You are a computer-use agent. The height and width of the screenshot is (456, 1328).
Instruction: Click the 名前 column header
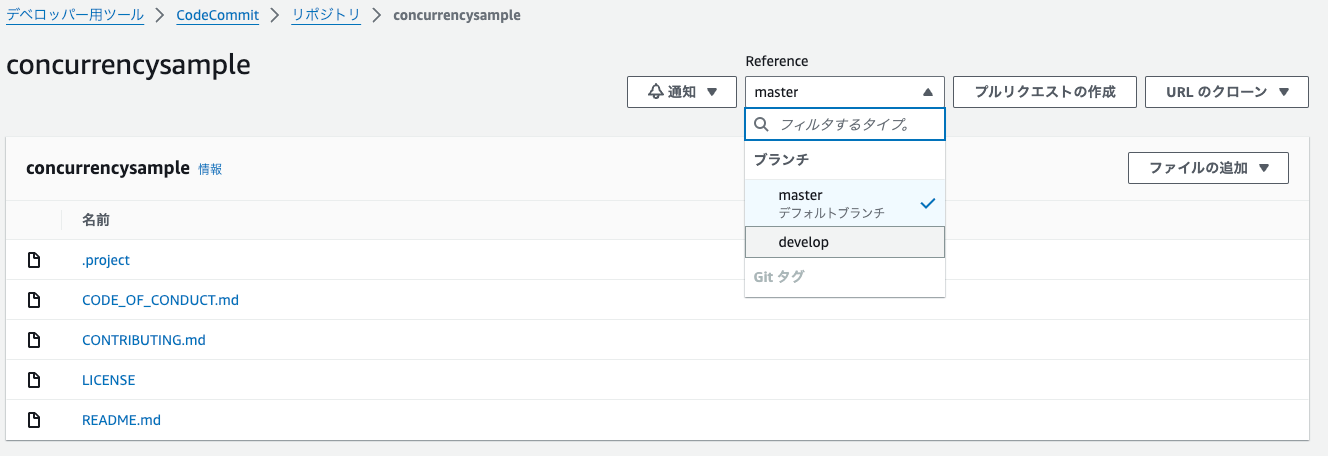coord(96,220)
